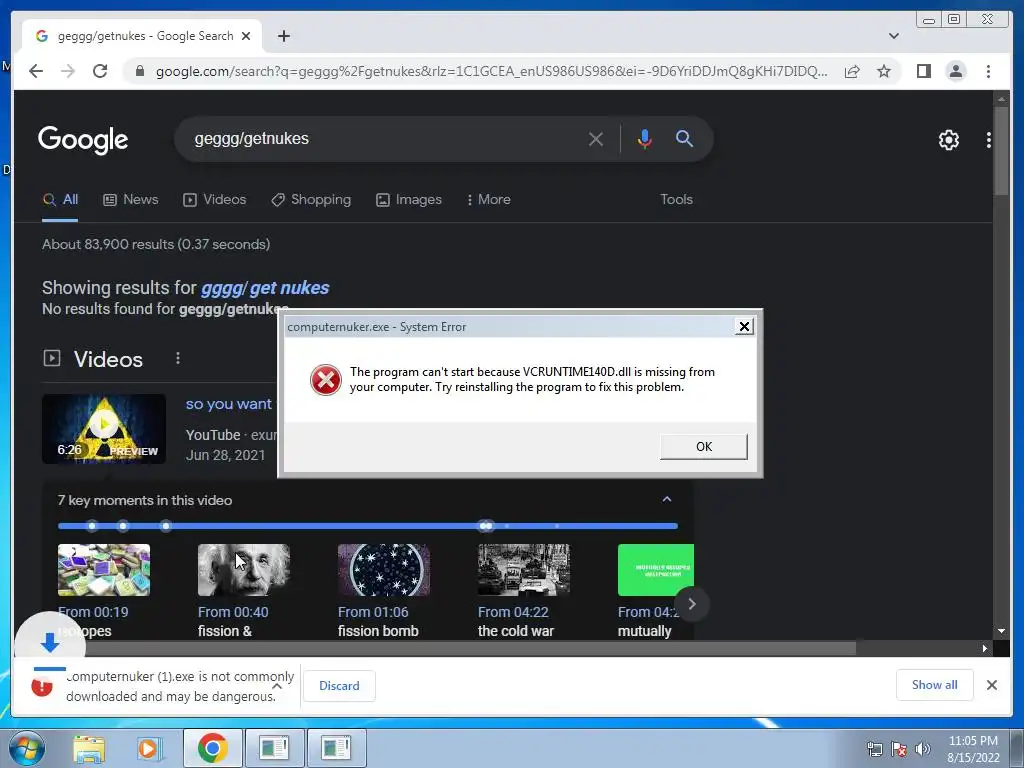
Task: Click the network tray icon
Action: 874,749
